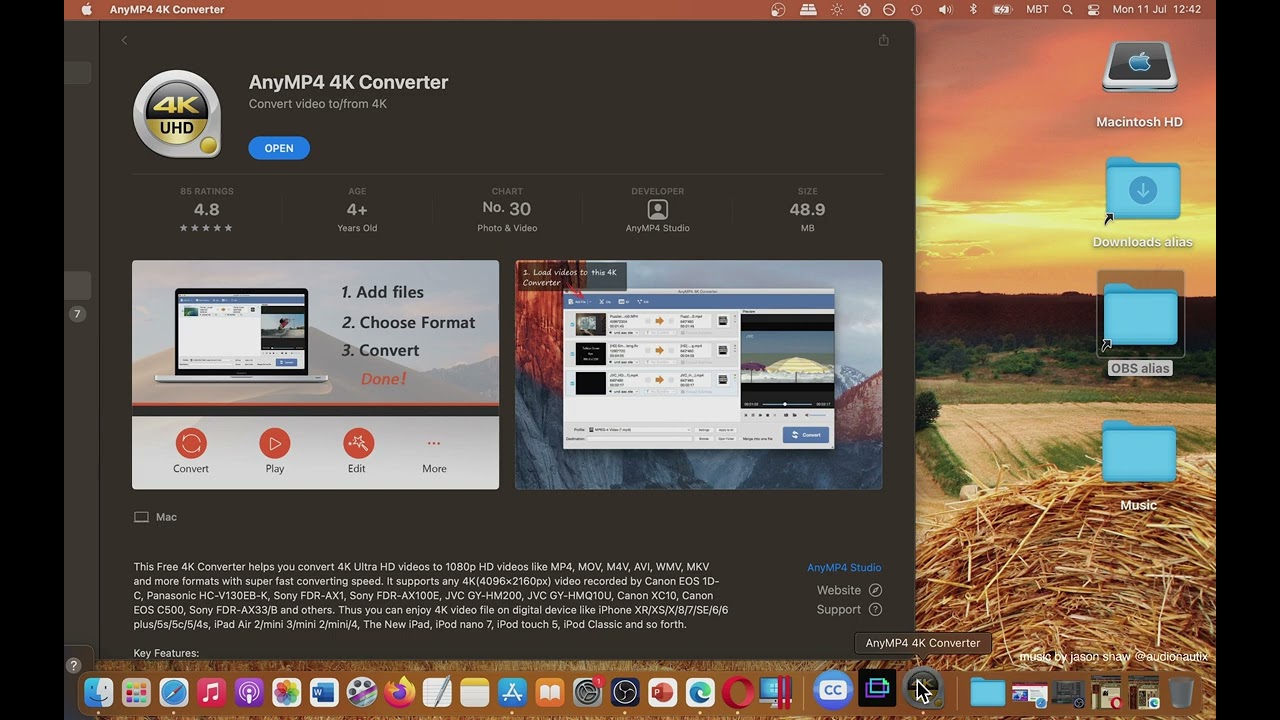Click the 48.9 MB size value
This screenshot has height=720, width=1280.
[x=807, y=210]
